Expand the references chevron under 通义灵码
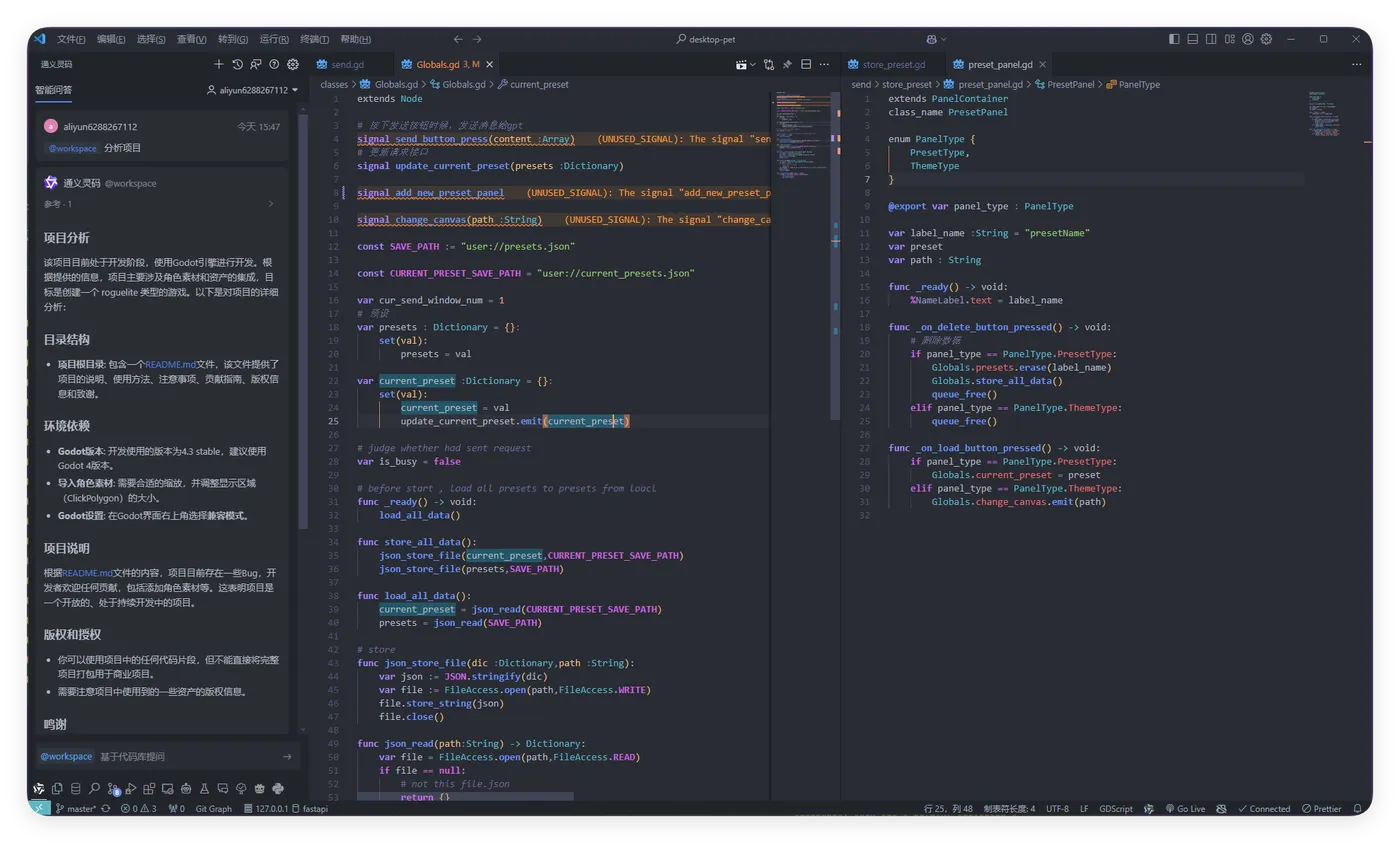Viewport: 1400px width, 843px height. [x=270, y=204]
